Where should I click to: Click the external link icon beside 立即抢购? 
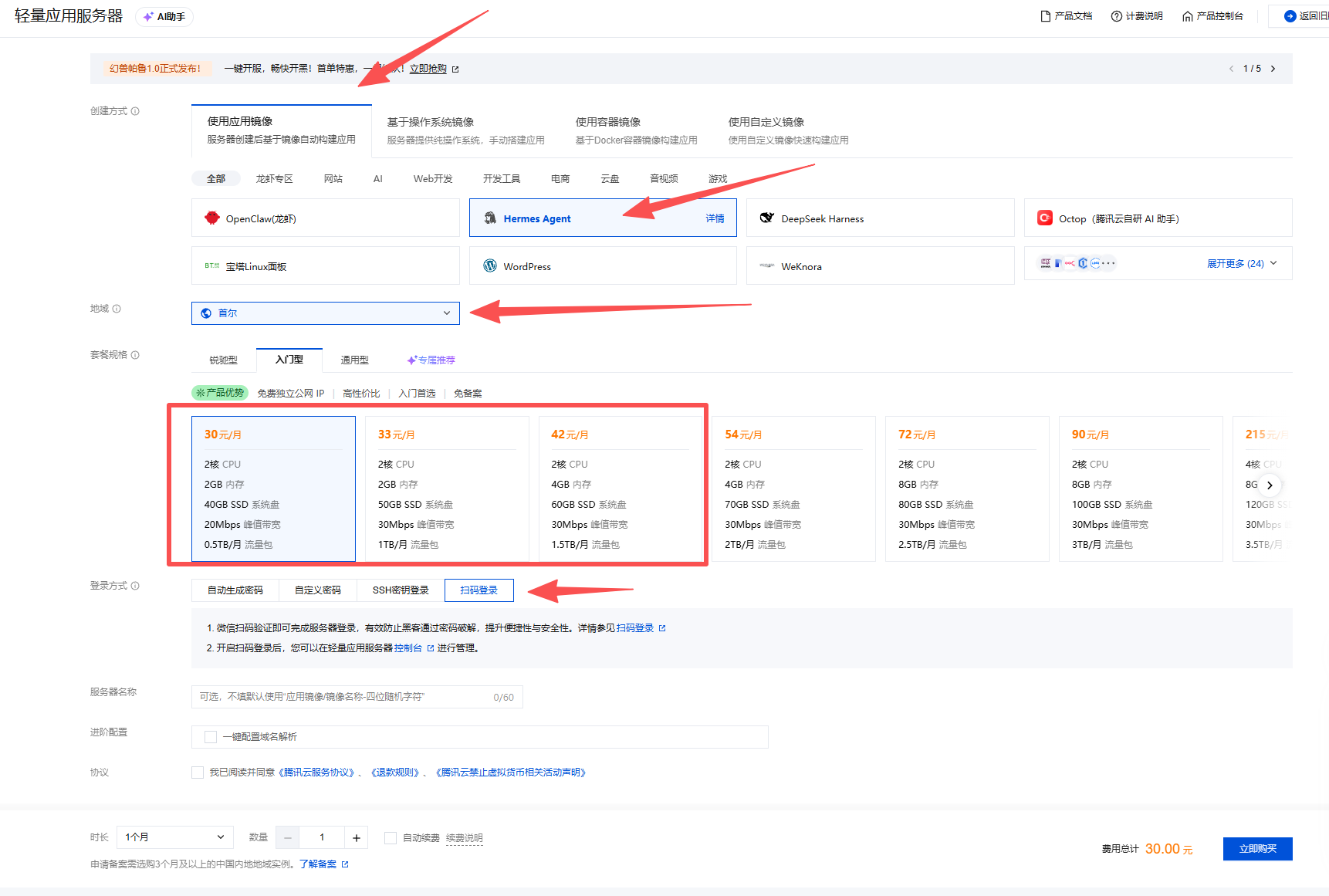click(455, 69)
